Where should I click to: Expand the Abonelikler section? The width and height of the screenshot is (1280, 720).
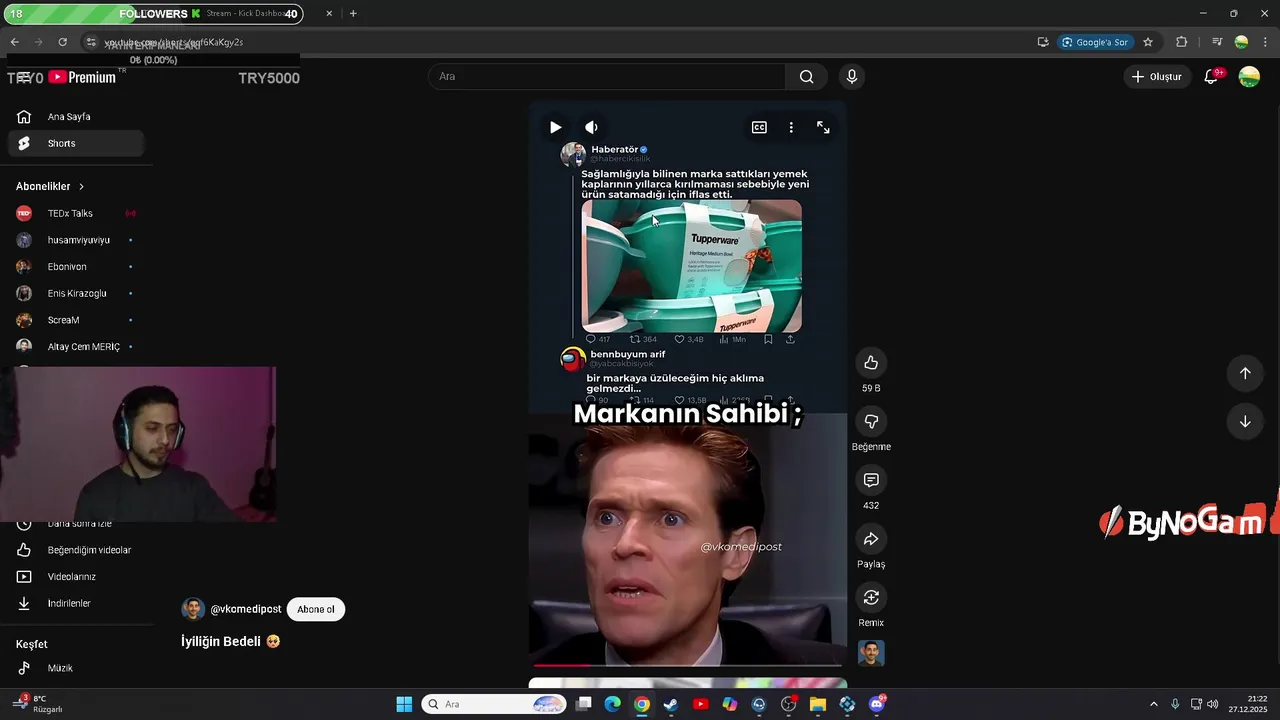pyautogui.click(x=50, y=187)
